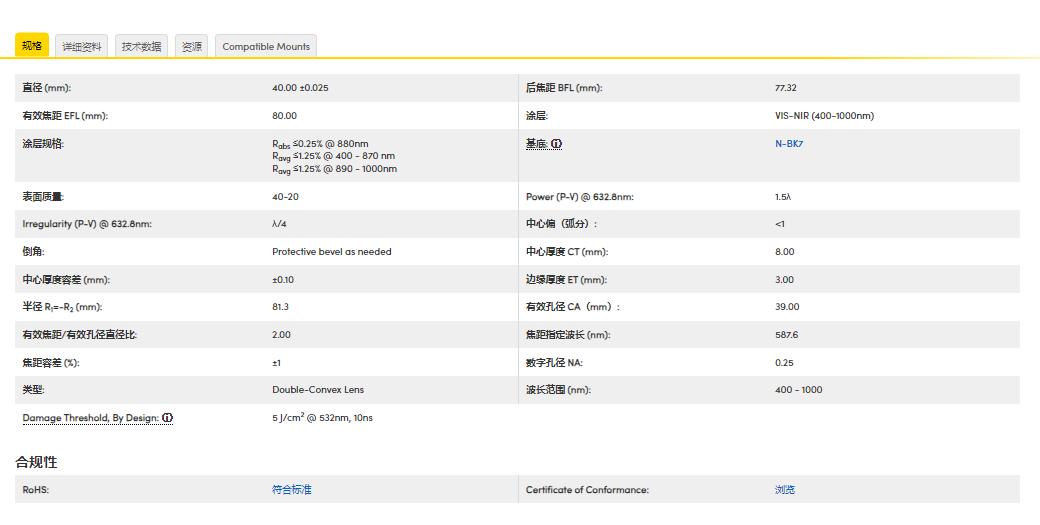
Task: Switch to the 详细资料 tab
Action: (82, 47)
